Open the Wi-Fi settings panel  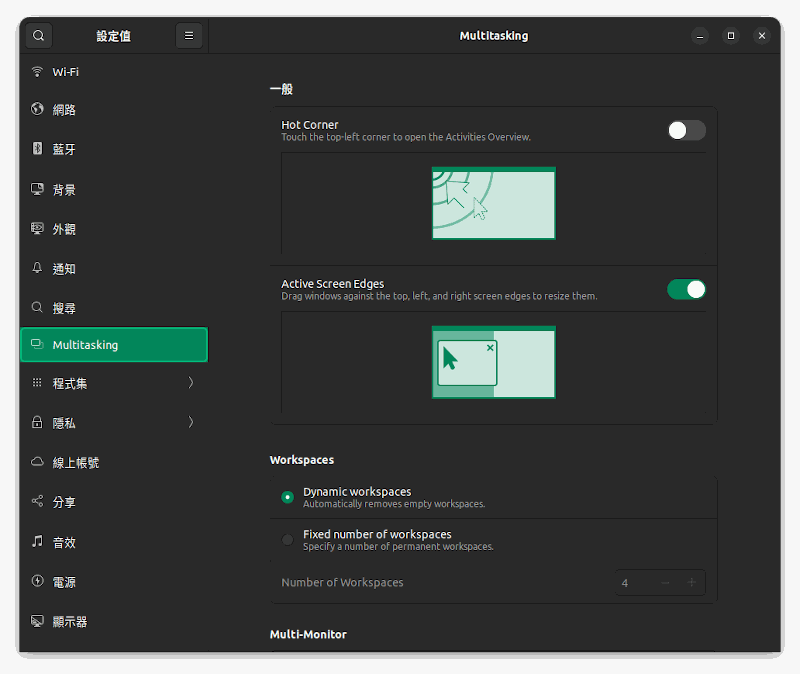point(114,72)
